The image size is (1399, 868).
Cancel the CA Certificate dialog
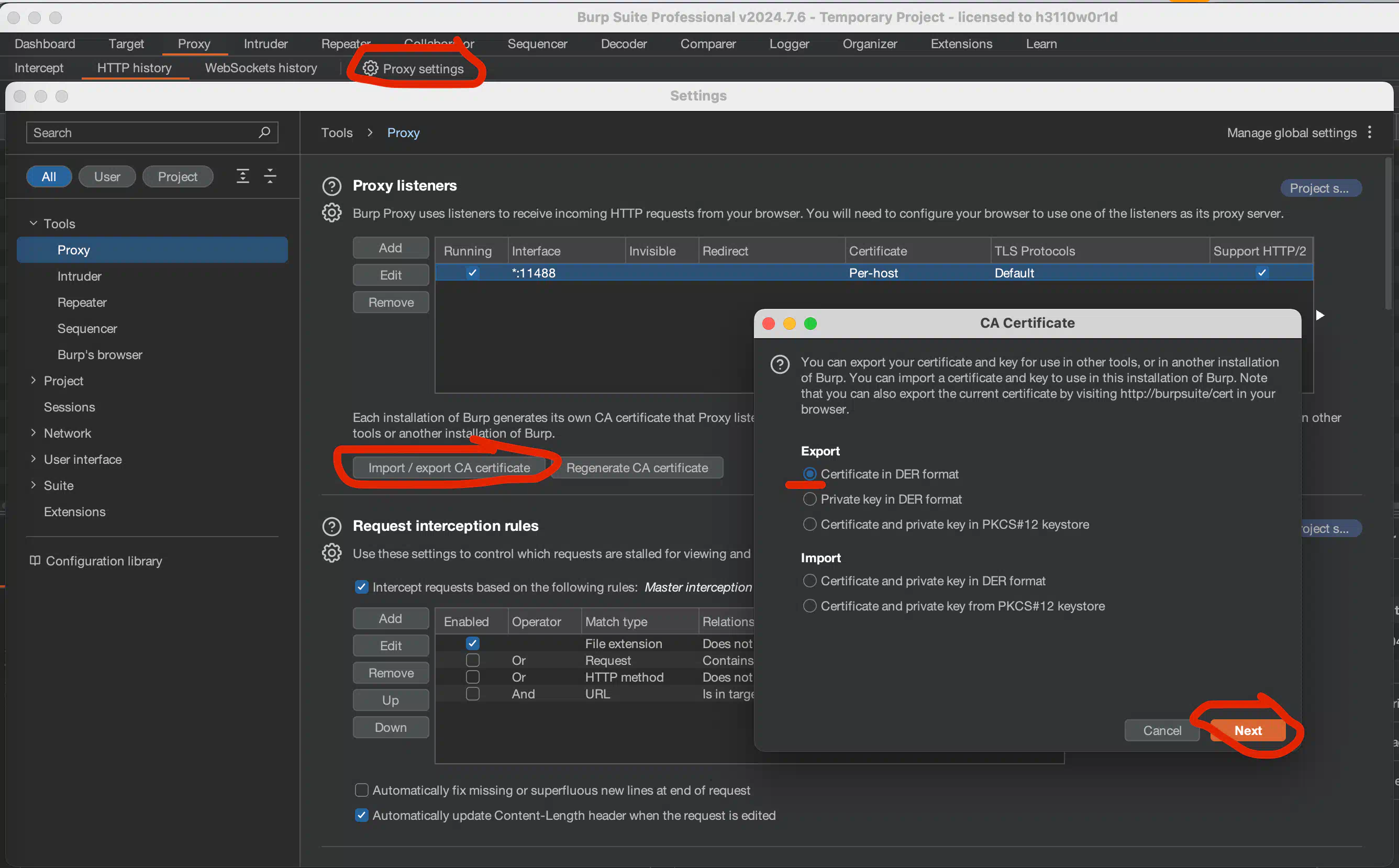pos(1162,730)
